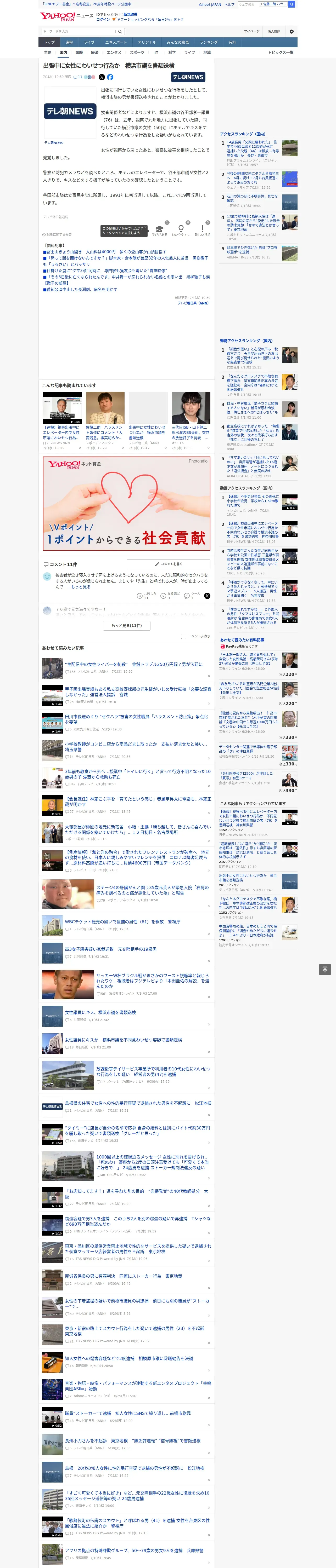Click the ヘルプ link at top

pos(229,4)
